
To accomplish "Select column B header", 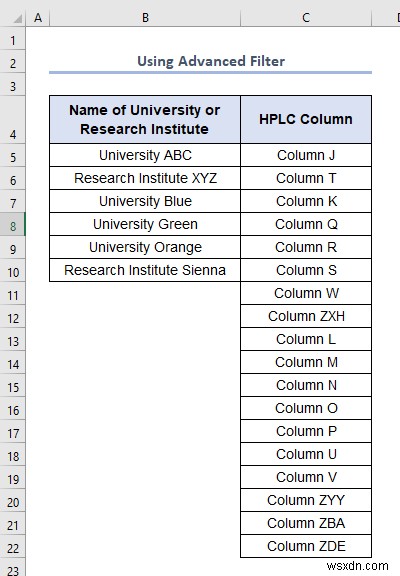I will click(x=145, y=17).
